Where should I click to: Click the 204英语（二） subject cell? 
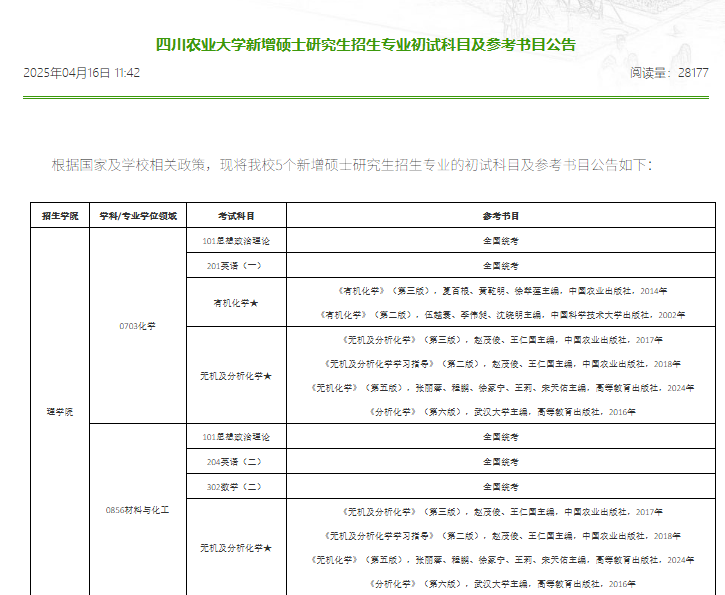click(236, 462)
